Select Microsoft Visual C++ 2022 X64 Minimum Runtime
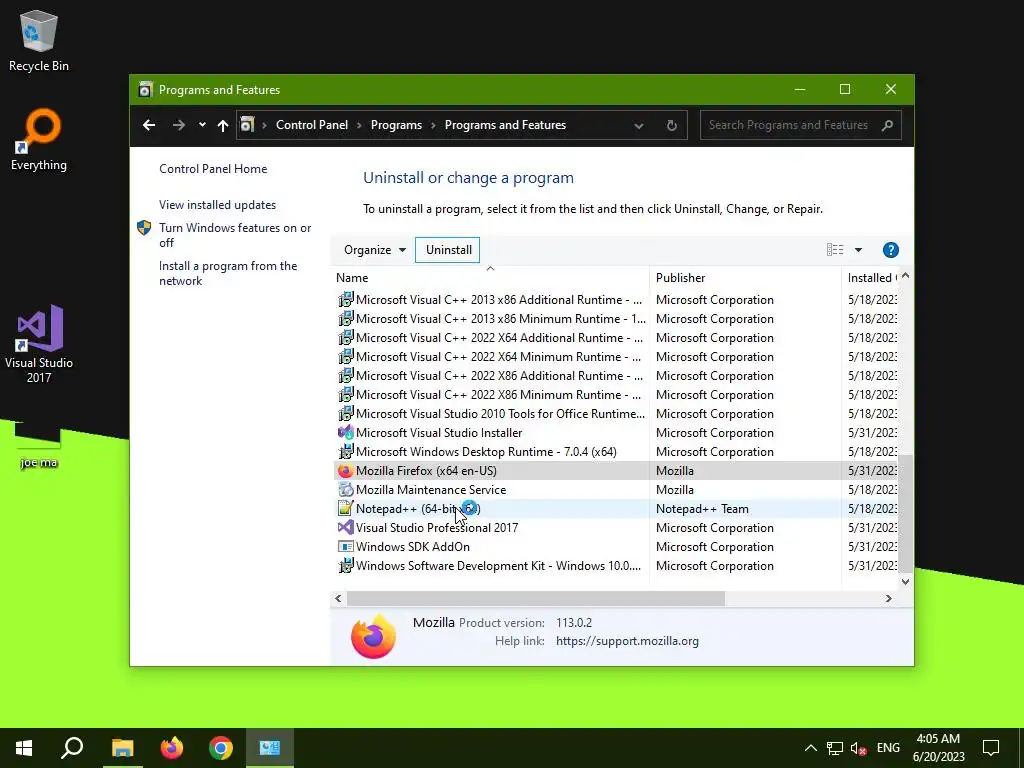The height and width of the screenshot is (768, 1024). pos(615,357)
